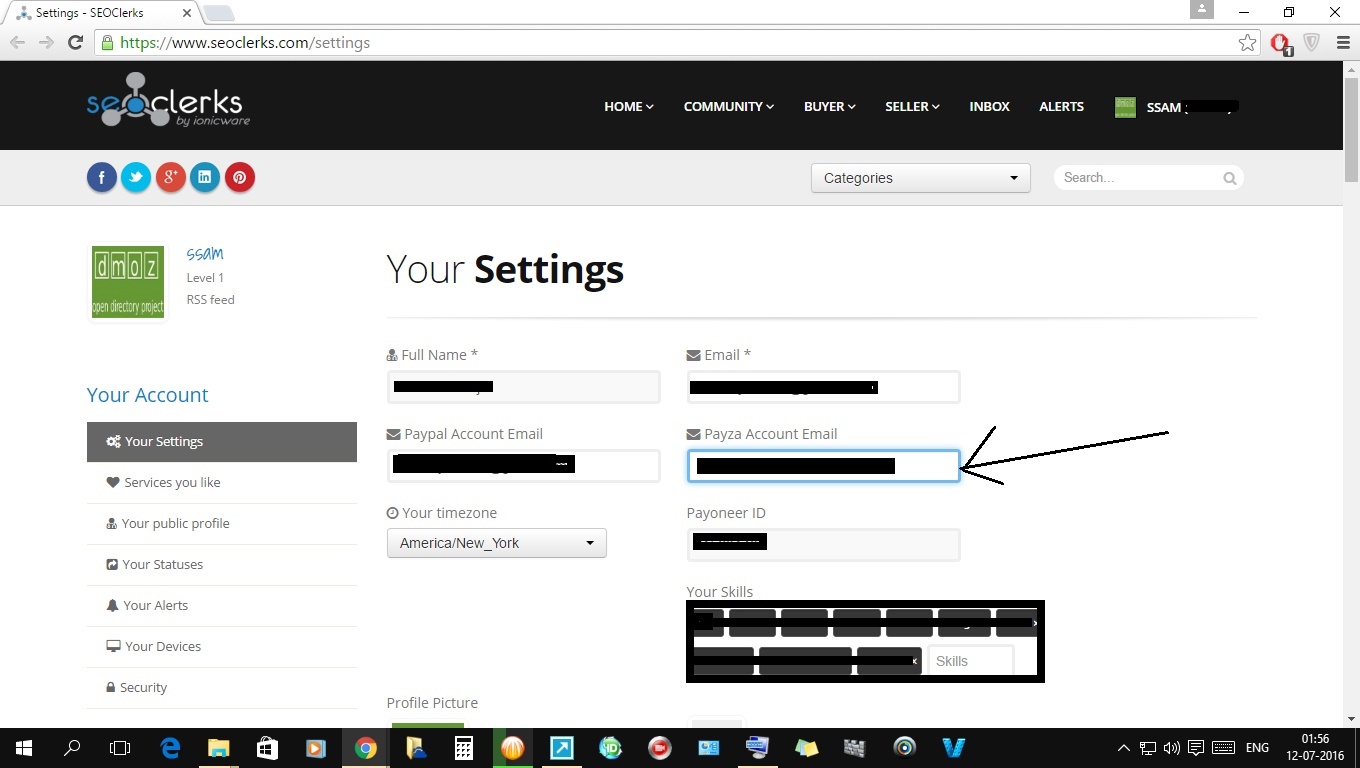Show hidden system tray icons chevron

(1124, 747)
